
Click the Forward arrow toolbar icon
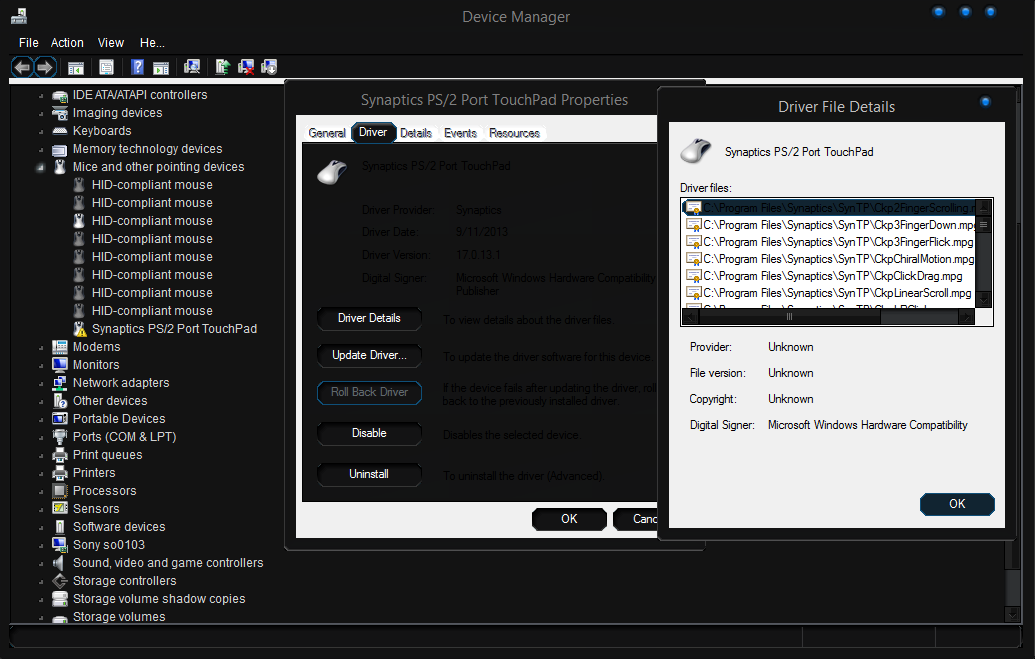[x=45, y=67]
